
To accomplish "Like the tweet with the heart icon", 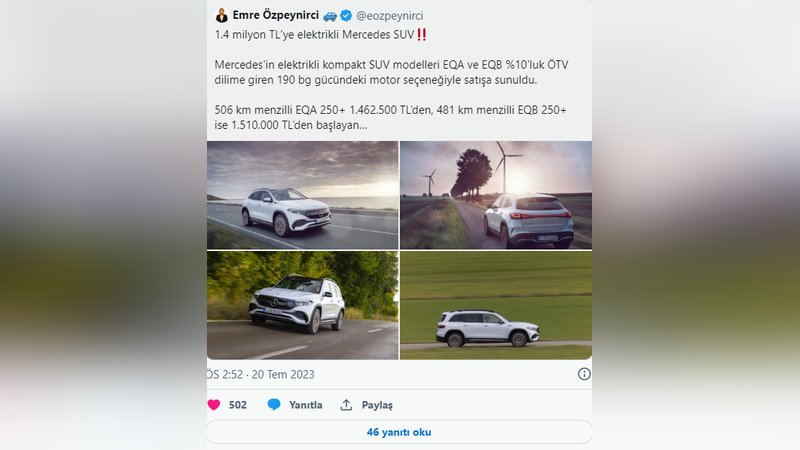I will 214,405.
